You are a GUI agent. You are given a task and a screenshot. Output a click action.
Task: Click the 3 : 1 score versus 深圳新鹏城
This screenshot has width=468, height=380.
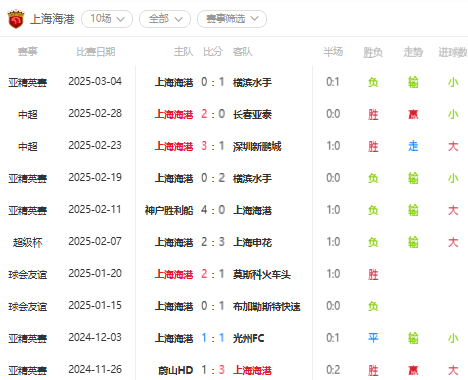click(x=213, y=146)
